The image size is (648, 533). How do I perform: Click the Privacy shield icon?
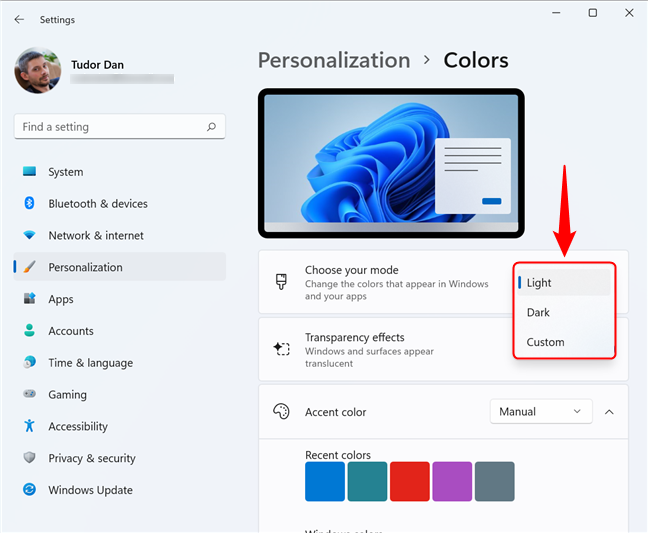coord(29,457)
